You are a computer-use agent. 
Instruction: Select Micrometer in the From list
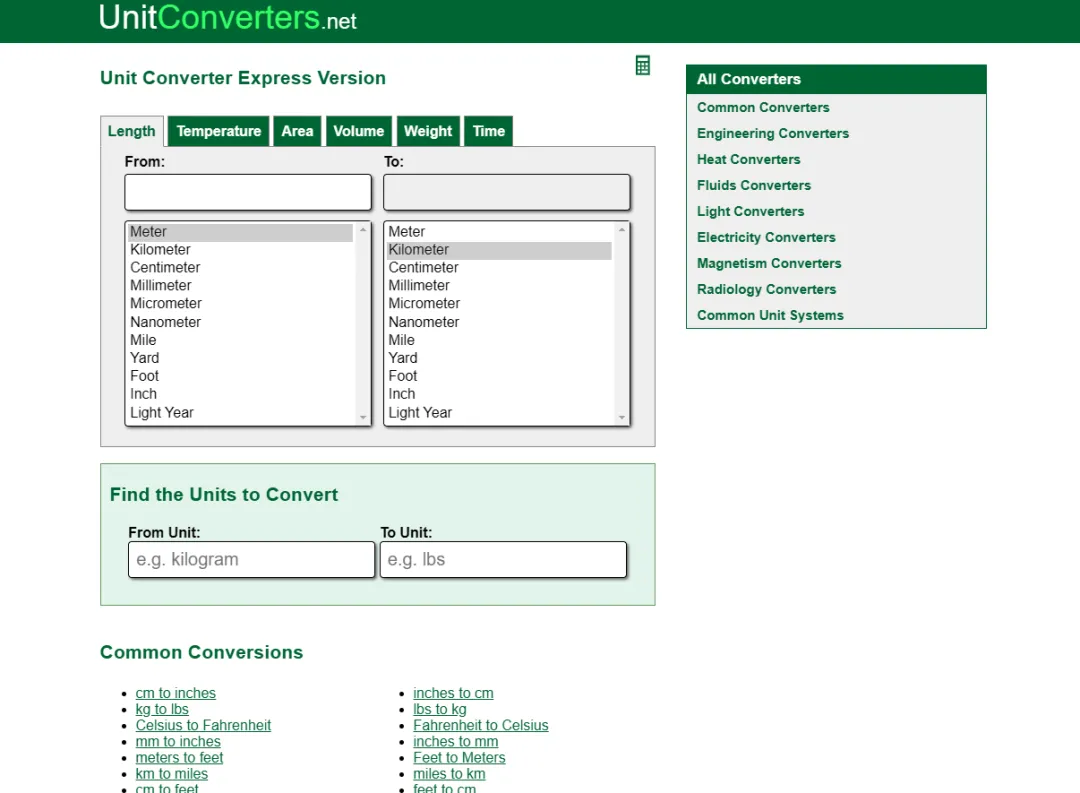(x=240, y=303)
